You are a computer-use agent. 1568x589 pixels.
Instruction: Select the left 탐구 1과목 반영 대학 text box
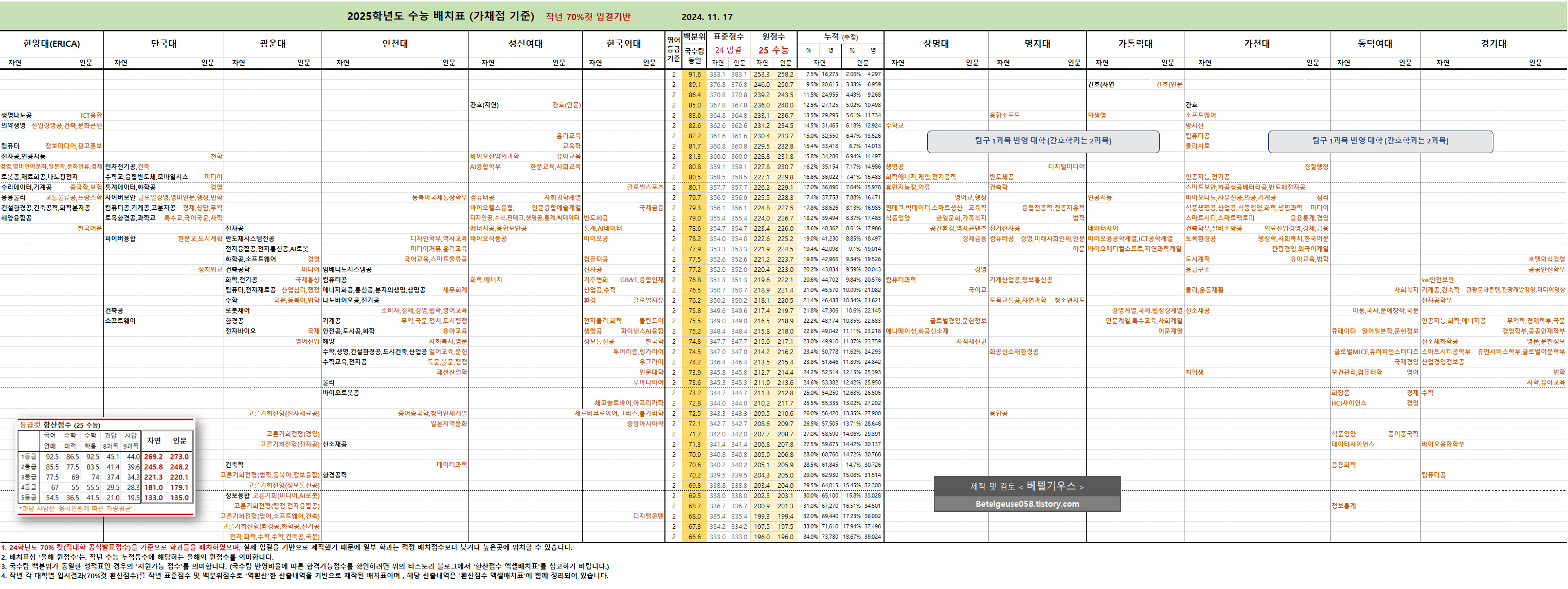(x=1043, y=141)
